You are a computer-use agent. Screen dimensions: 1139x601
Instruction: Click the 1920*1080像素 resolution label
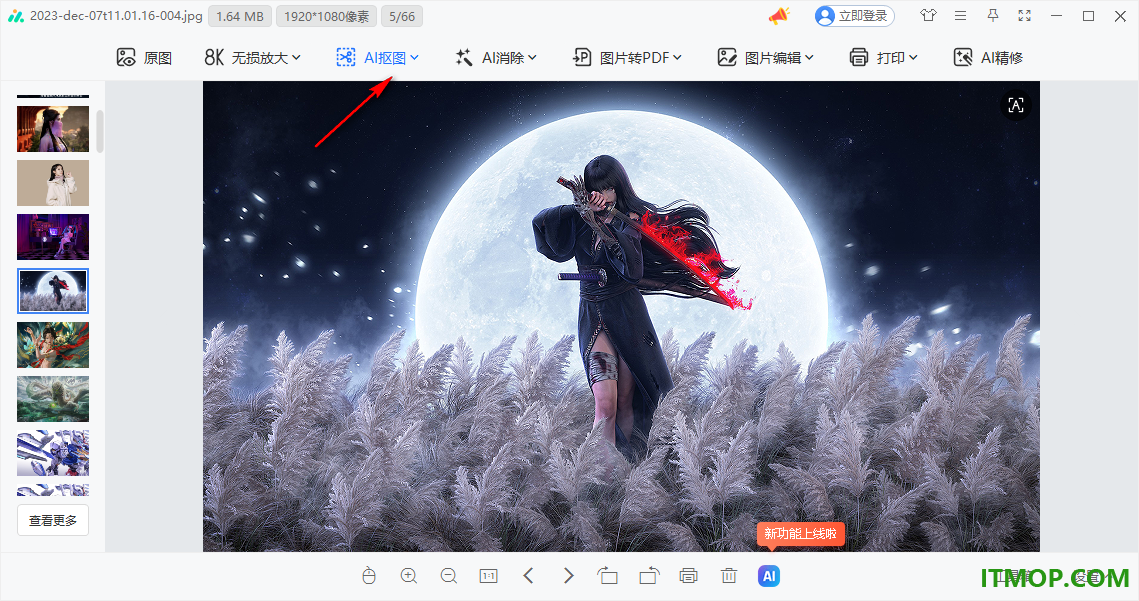(326, 16)
